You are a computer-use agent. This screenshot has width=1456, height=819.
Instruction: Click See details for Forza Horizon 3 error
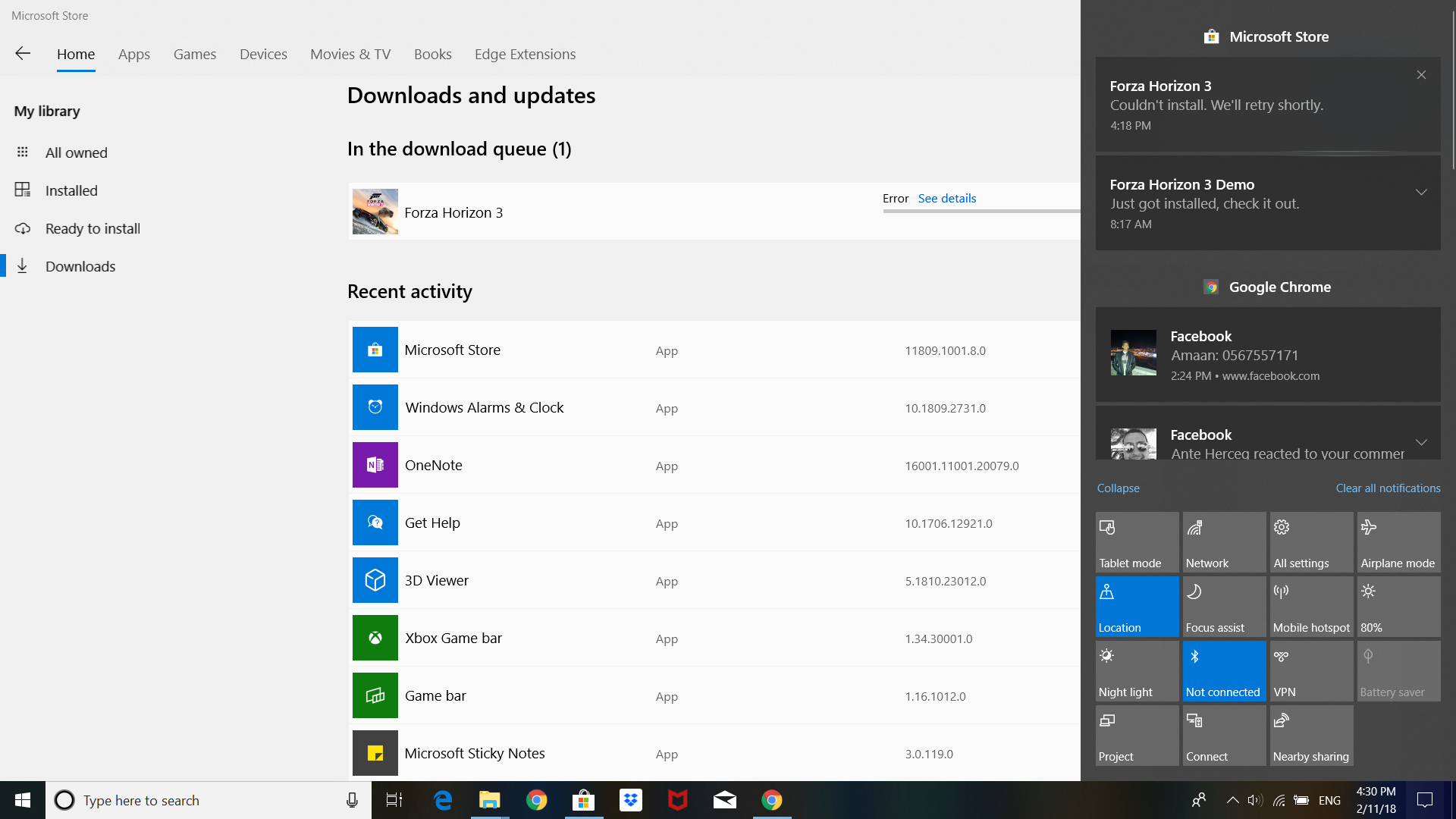947,198
